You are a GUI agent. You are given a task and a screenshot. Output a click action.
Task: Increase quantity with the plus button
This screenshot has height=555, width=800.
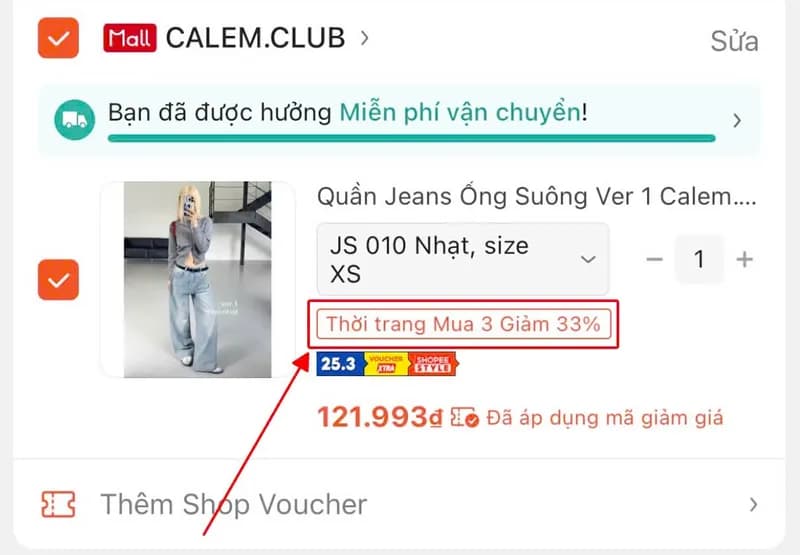(x=744, y=259)
